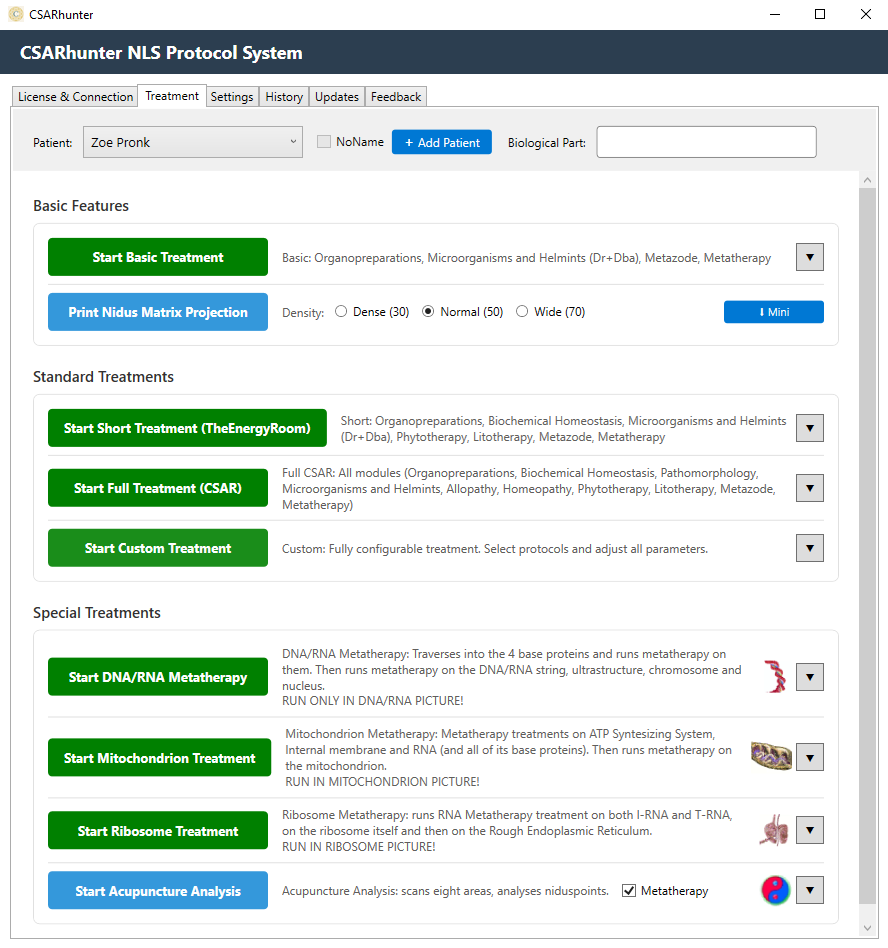Click the DNA helix icon
Viewport: 888px width, 948px height.
pos(775,677)
